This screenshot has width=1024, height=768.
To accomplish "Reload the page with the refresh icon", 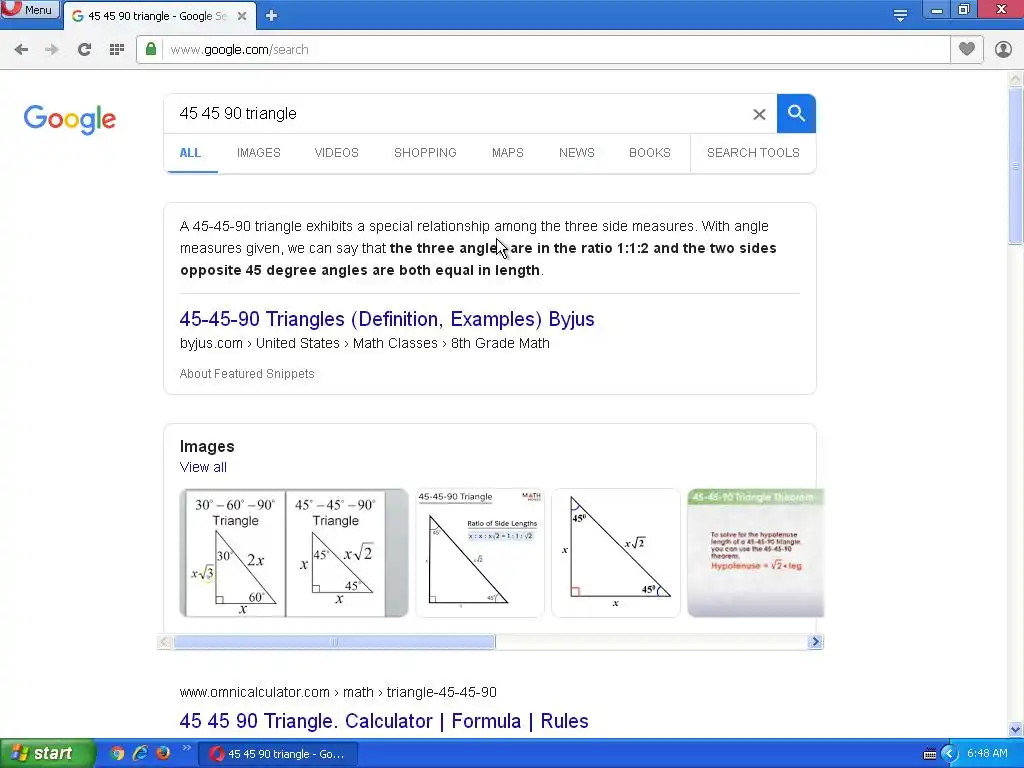I will (x=84, y=50).
